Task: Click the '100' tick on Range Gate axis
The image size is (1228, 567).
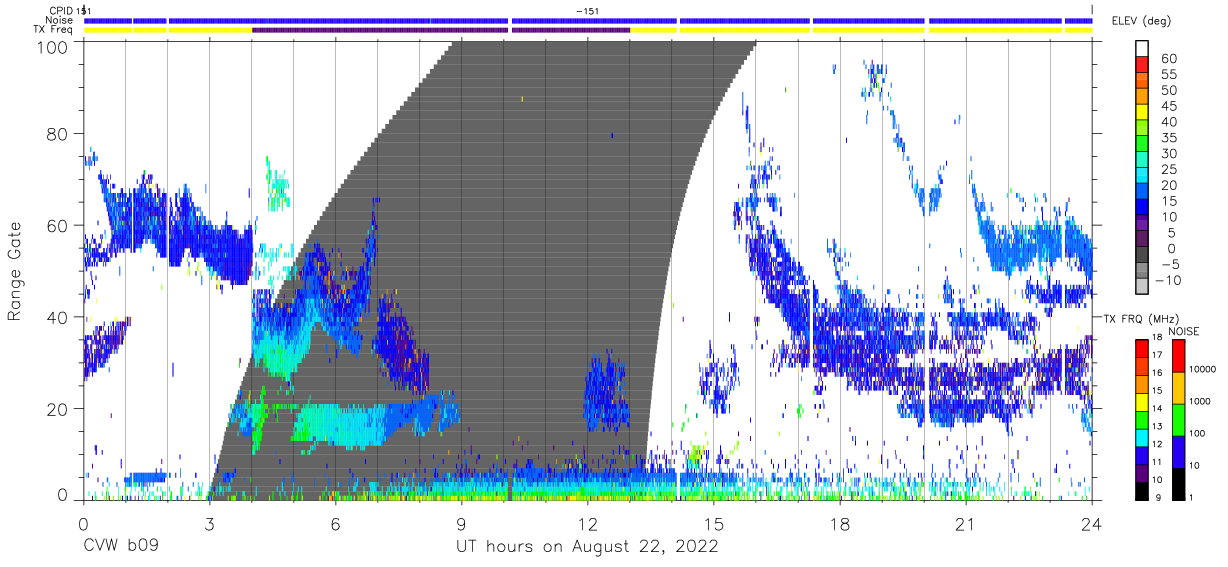Action: [54, 47]
